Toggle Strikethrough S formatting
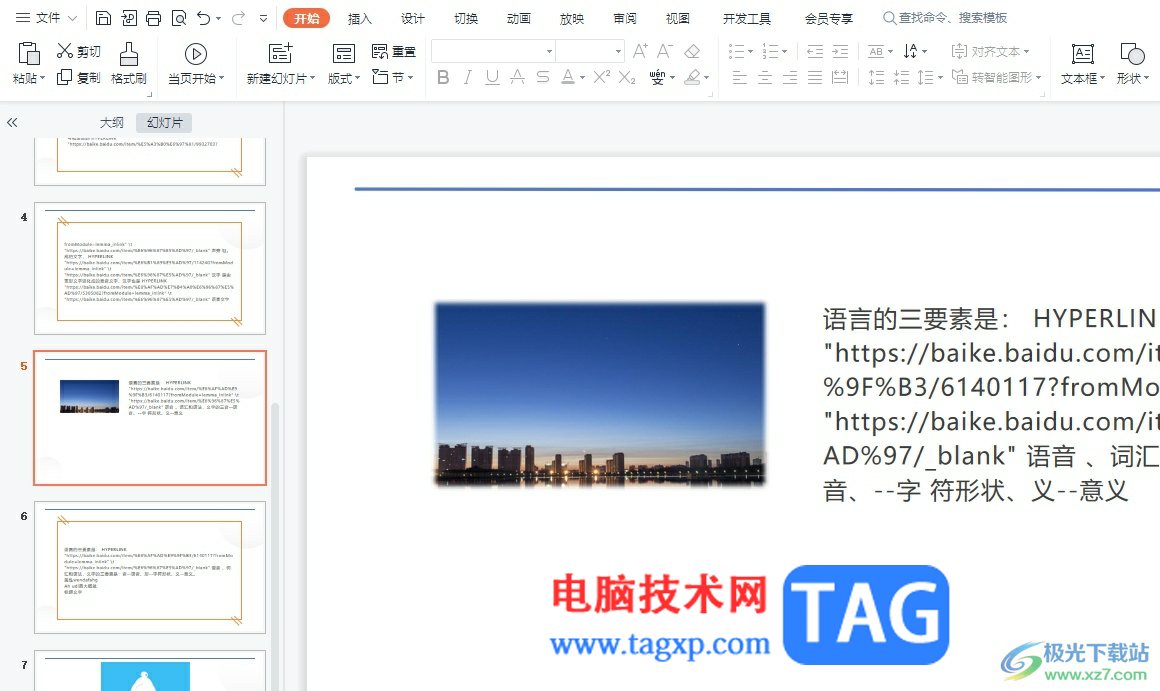 [543, 77]
